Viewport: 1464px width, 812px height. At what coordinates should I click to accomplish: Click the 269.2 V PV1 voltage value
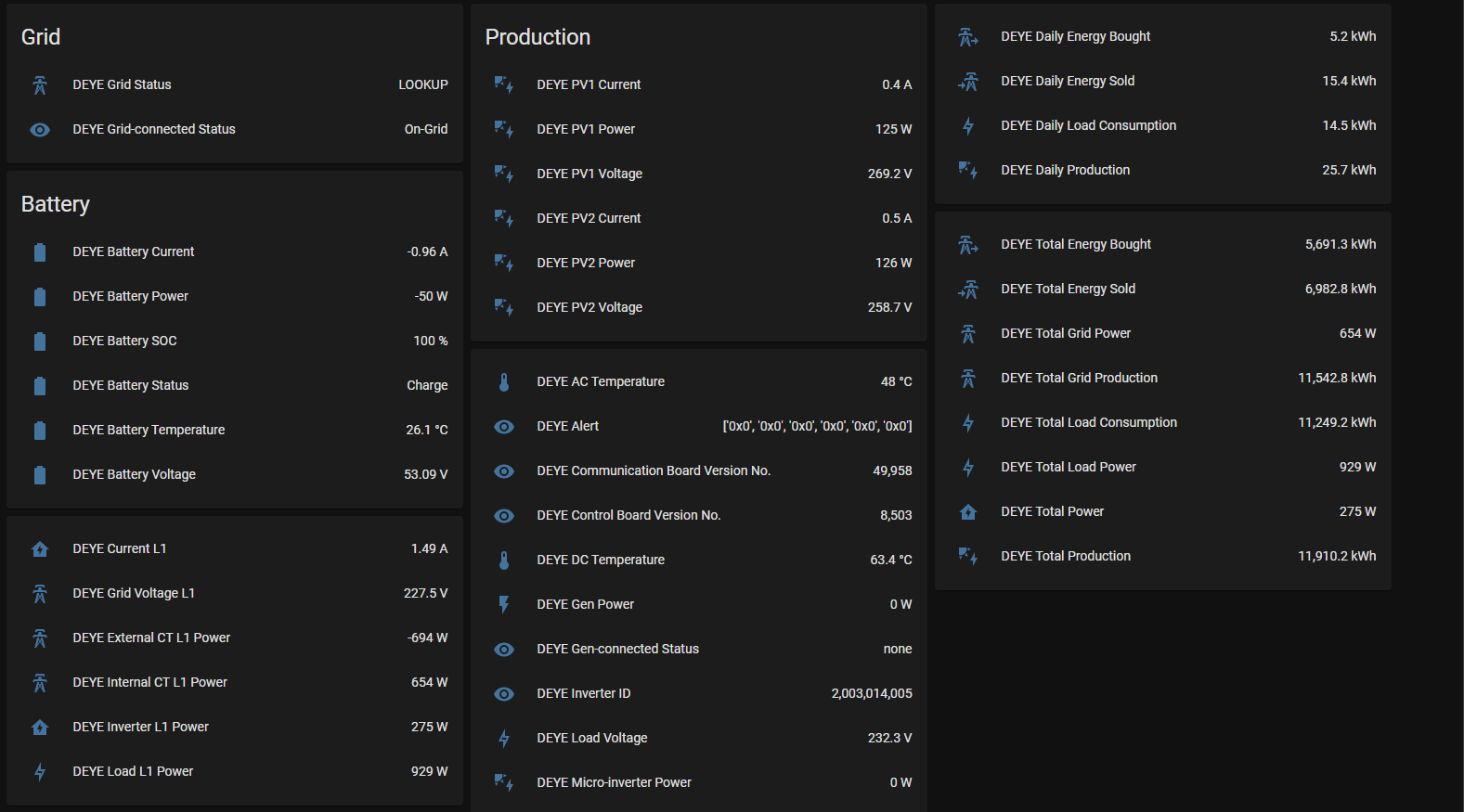tap(890, 174)
